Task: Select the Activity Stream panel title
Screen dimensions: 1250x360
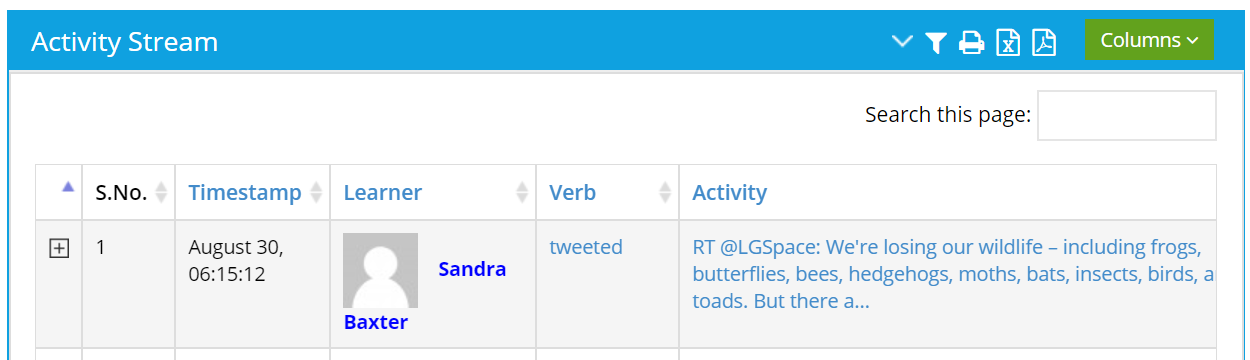Action: click(125, 42)
